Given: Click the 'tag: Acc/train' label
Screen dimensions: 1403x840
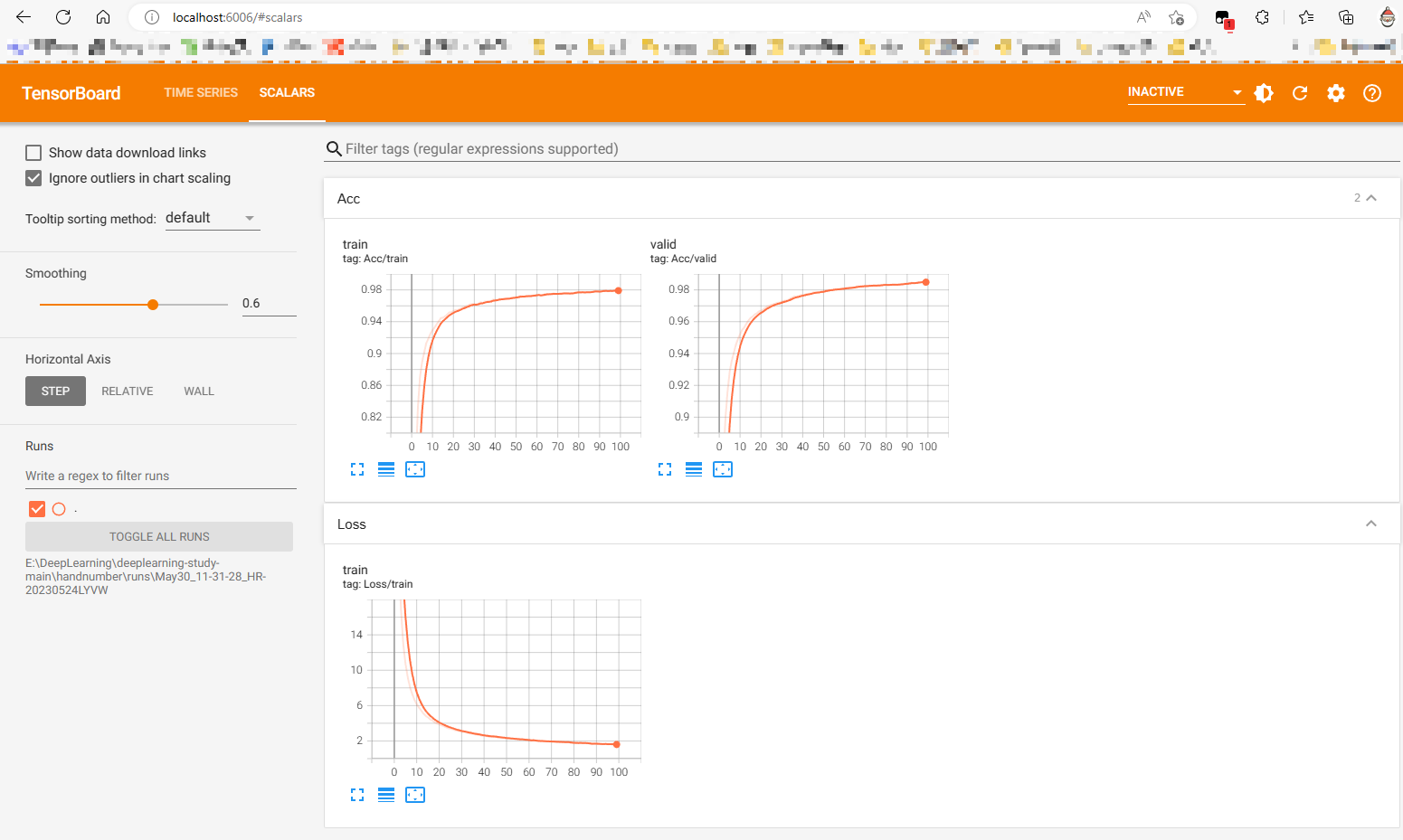Looking at the screenshot, I should 375,259.
